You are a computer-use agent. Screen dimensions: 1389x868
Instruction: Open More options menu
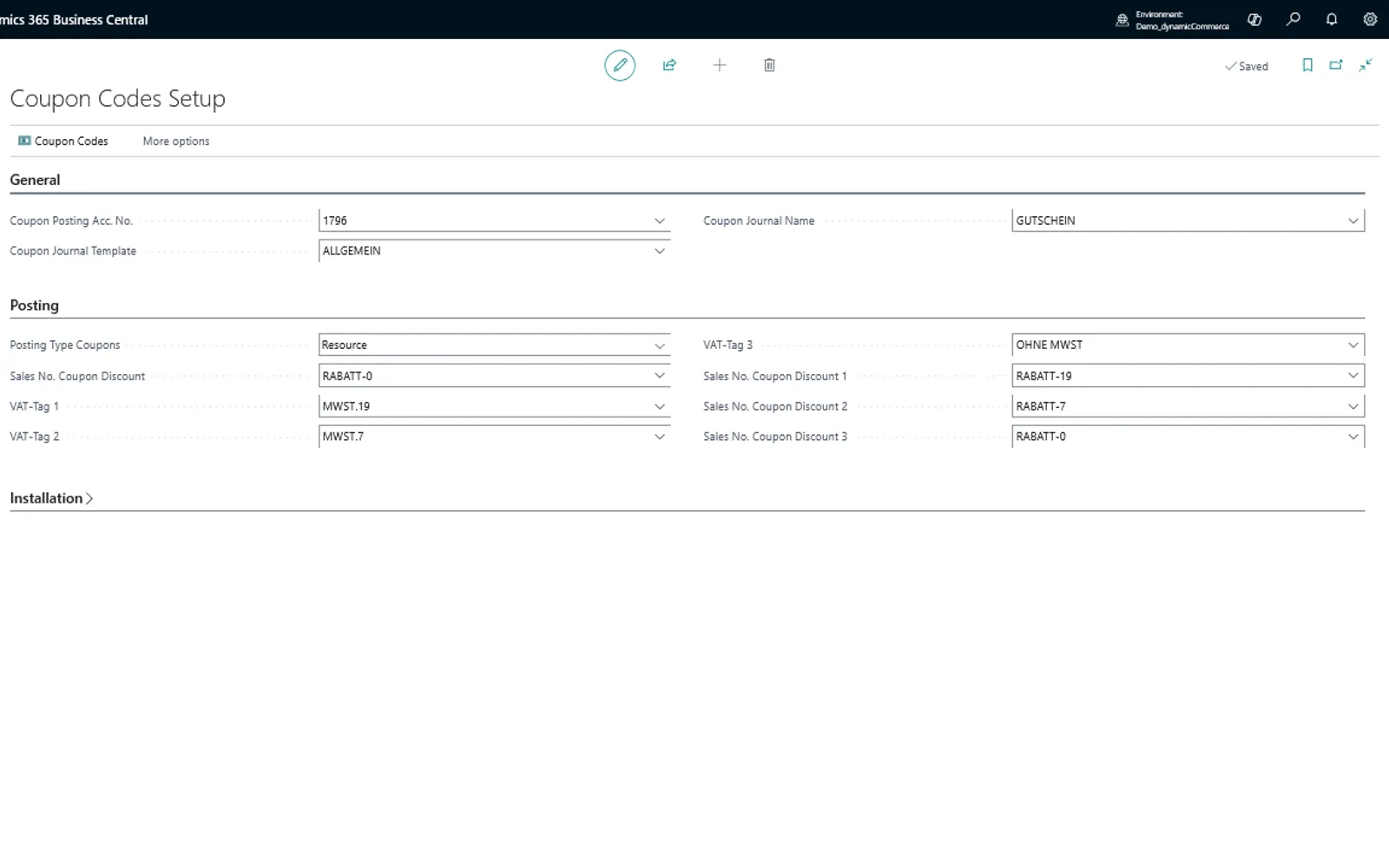click(176, 141)
